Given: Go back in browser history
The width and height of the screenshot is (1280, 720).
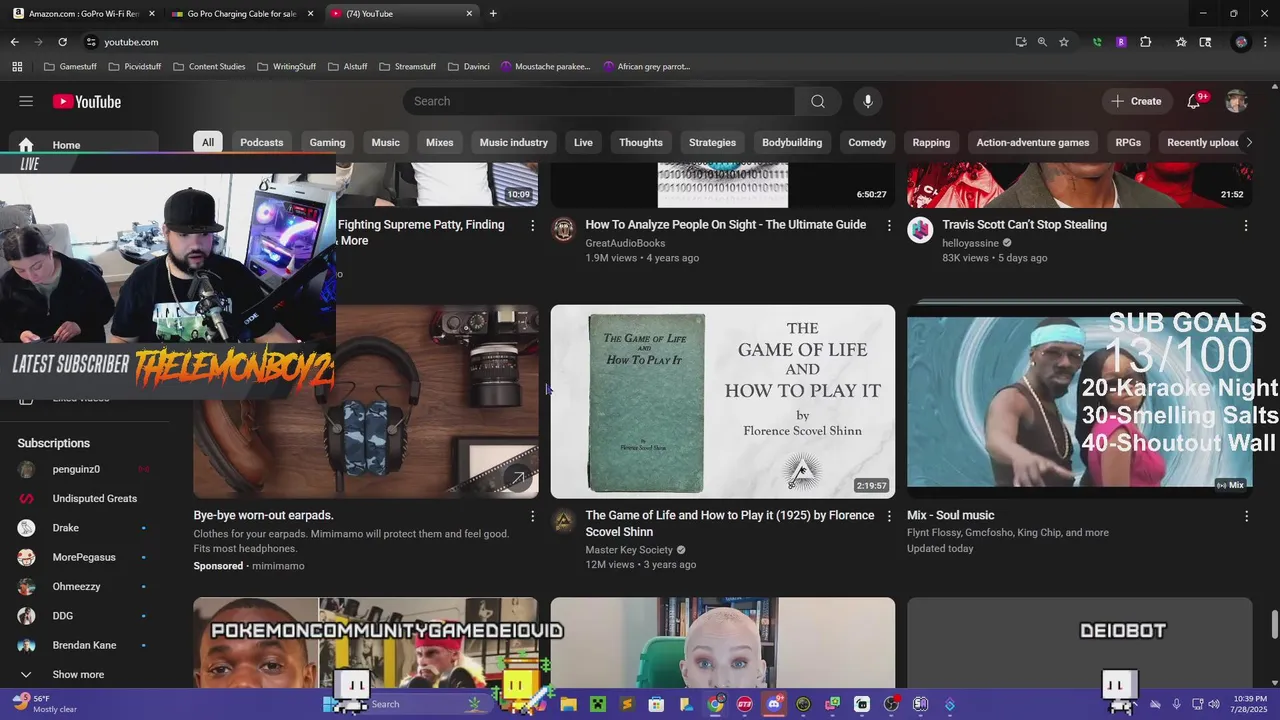Looking at the screenshot, I should pos(14,42).
